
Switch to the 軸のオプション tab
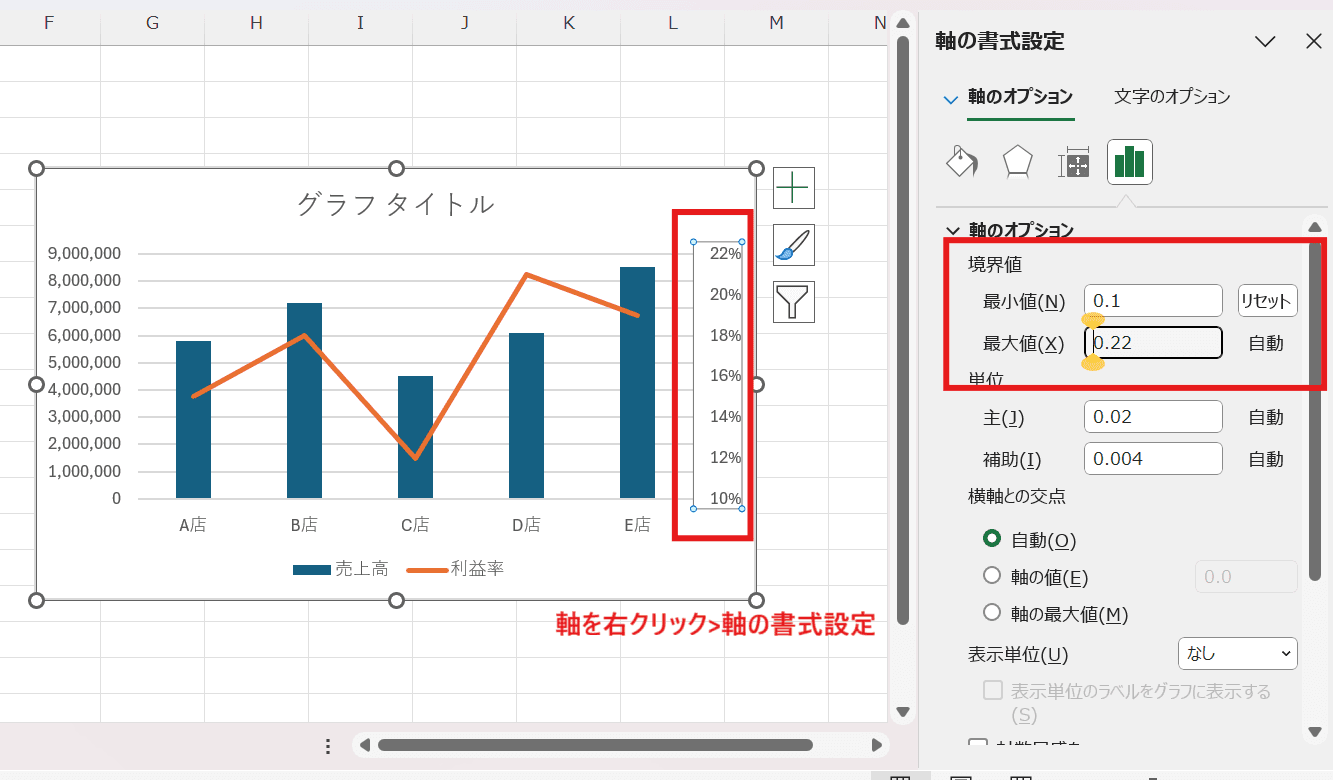1019,97
